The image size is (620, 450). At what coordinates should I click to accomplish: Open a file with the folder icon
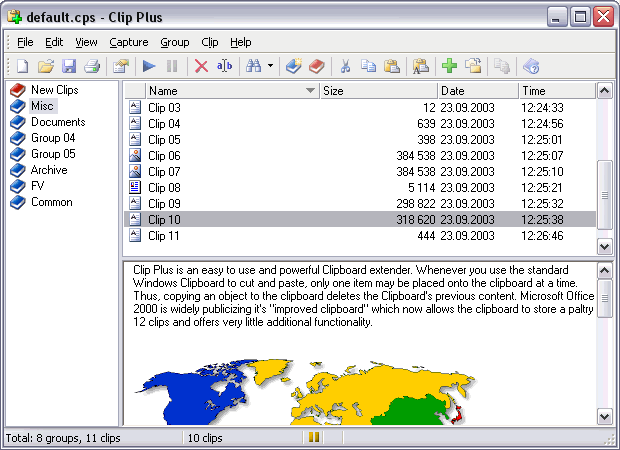46,66
